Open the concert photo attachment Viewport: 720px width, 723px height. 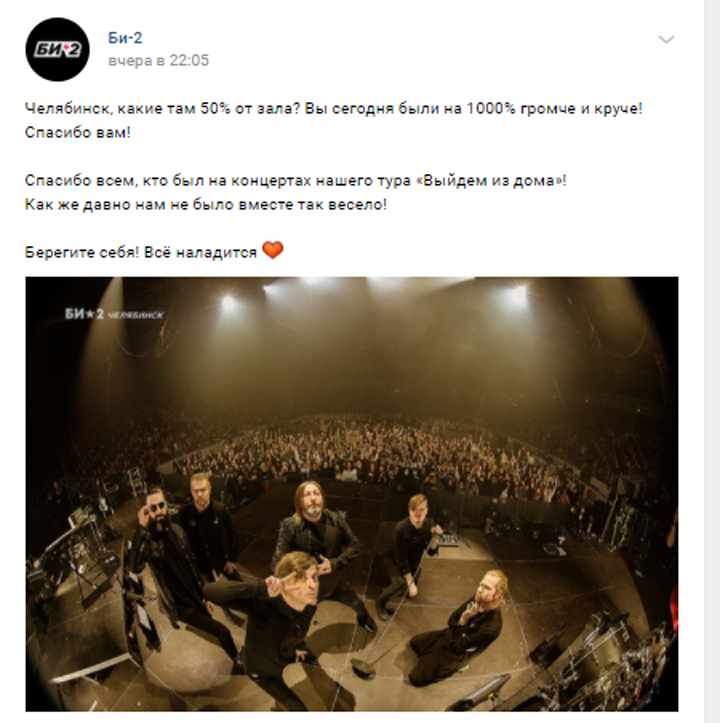[352, 494]
